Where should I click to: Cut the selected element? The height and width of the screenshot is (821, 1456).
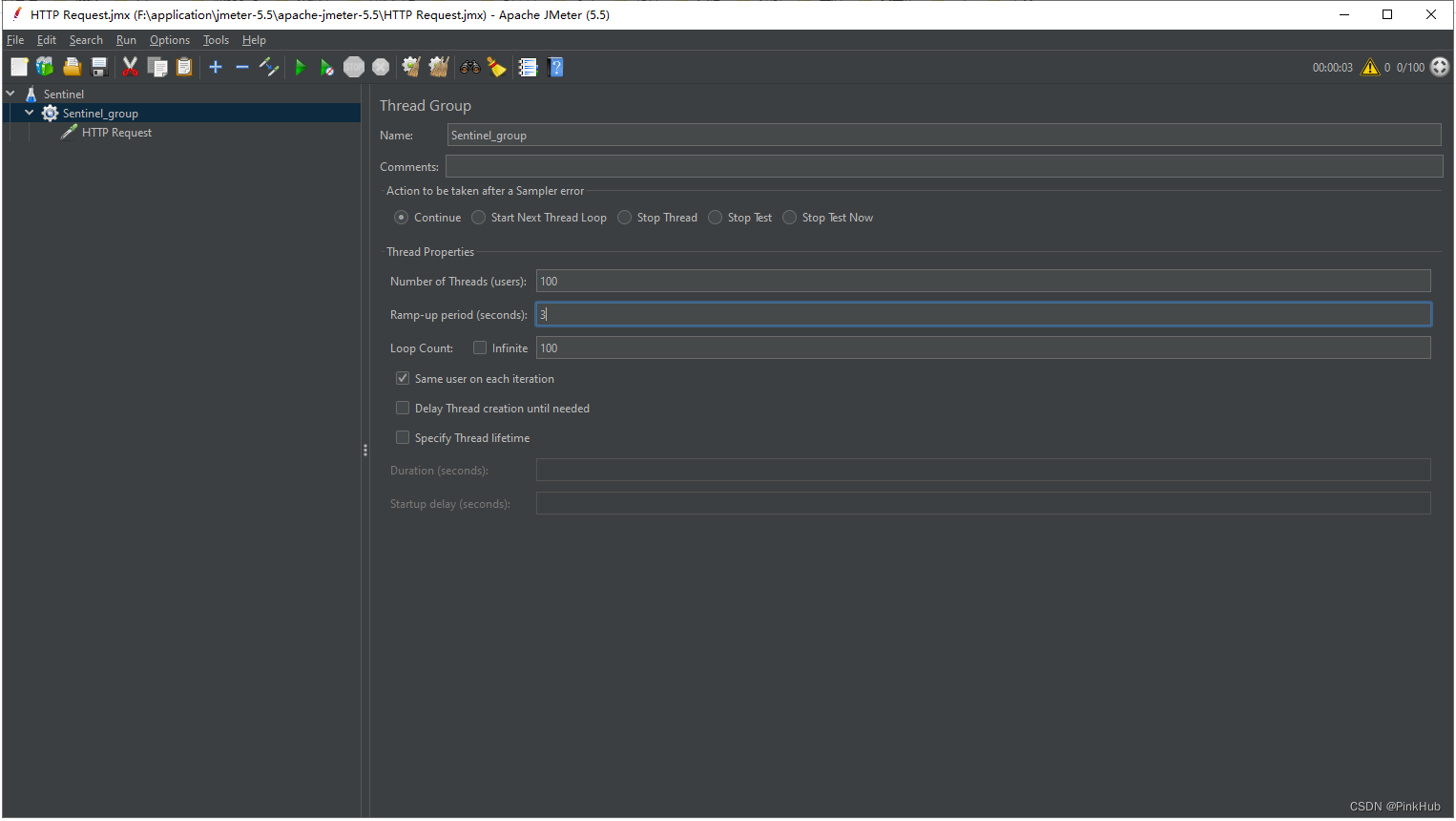pos(130,67)
